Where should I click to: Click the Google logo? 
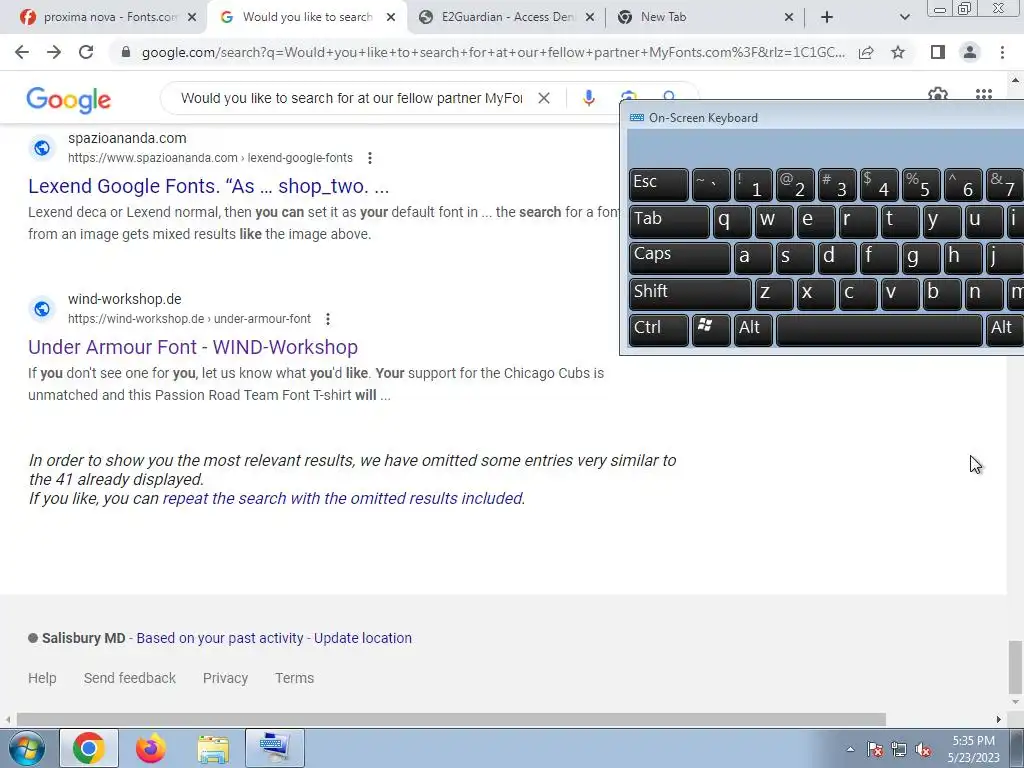(69, 99)
